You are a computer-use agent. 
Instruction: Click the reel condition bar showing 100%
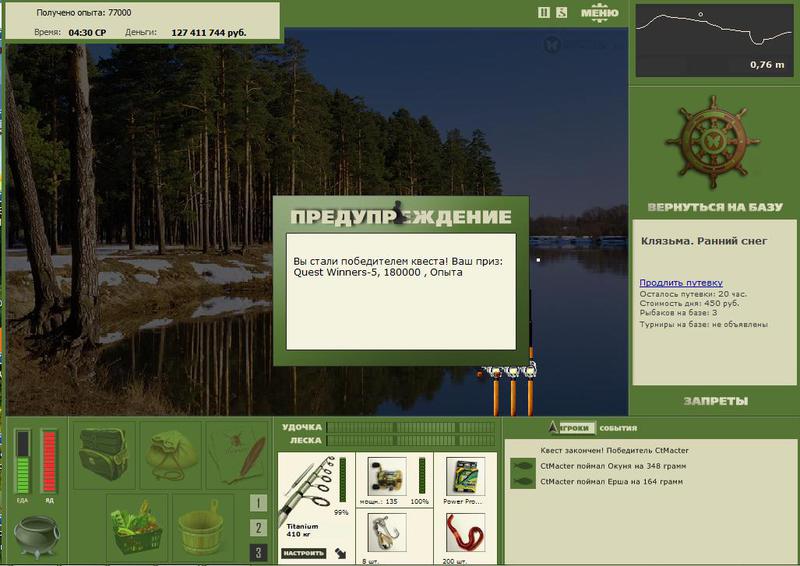tap(422, 476)
